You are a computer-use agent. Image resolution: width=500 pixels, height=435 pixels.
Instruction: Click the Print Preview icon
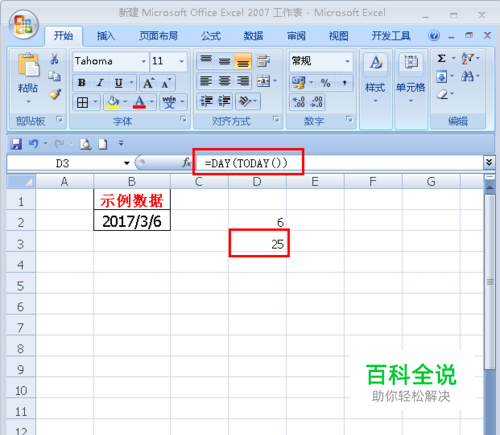(x=85, y=144)
